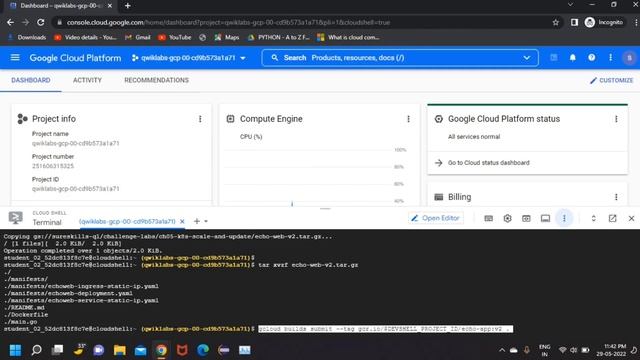Add a new Cloud Shell terminal tab

point(197,221)
